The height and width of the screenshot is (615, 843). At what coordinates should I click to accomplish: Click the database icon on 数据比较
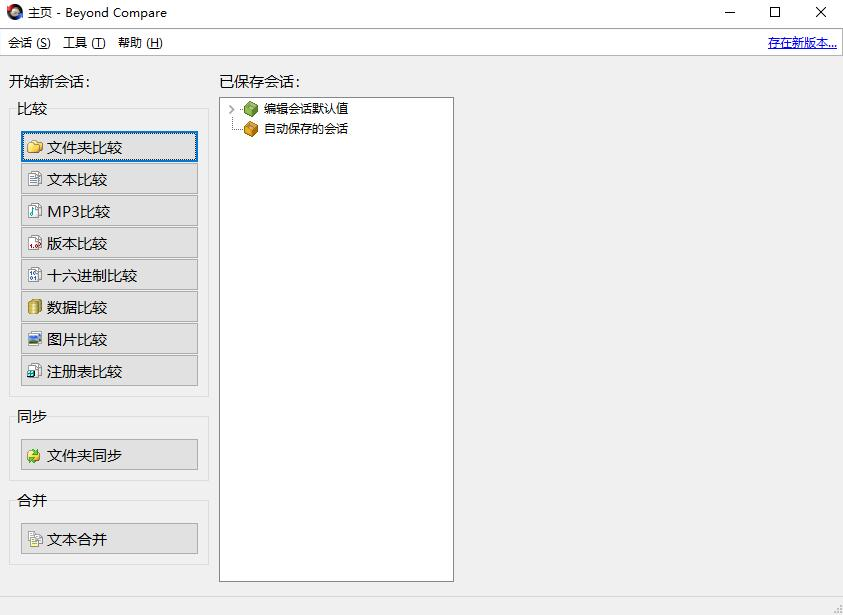(x=34, y=307)
